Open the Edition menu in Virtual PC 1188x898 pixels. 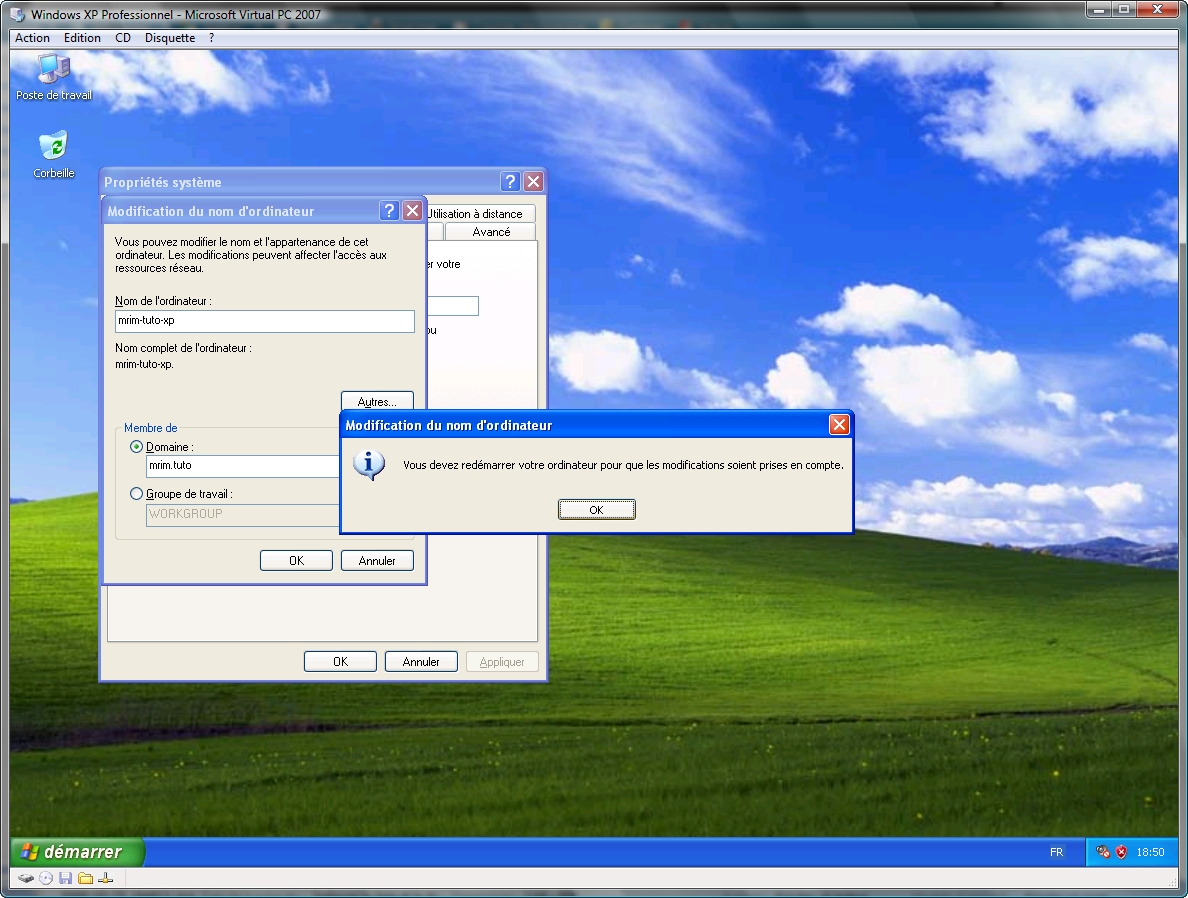[82, 38]
